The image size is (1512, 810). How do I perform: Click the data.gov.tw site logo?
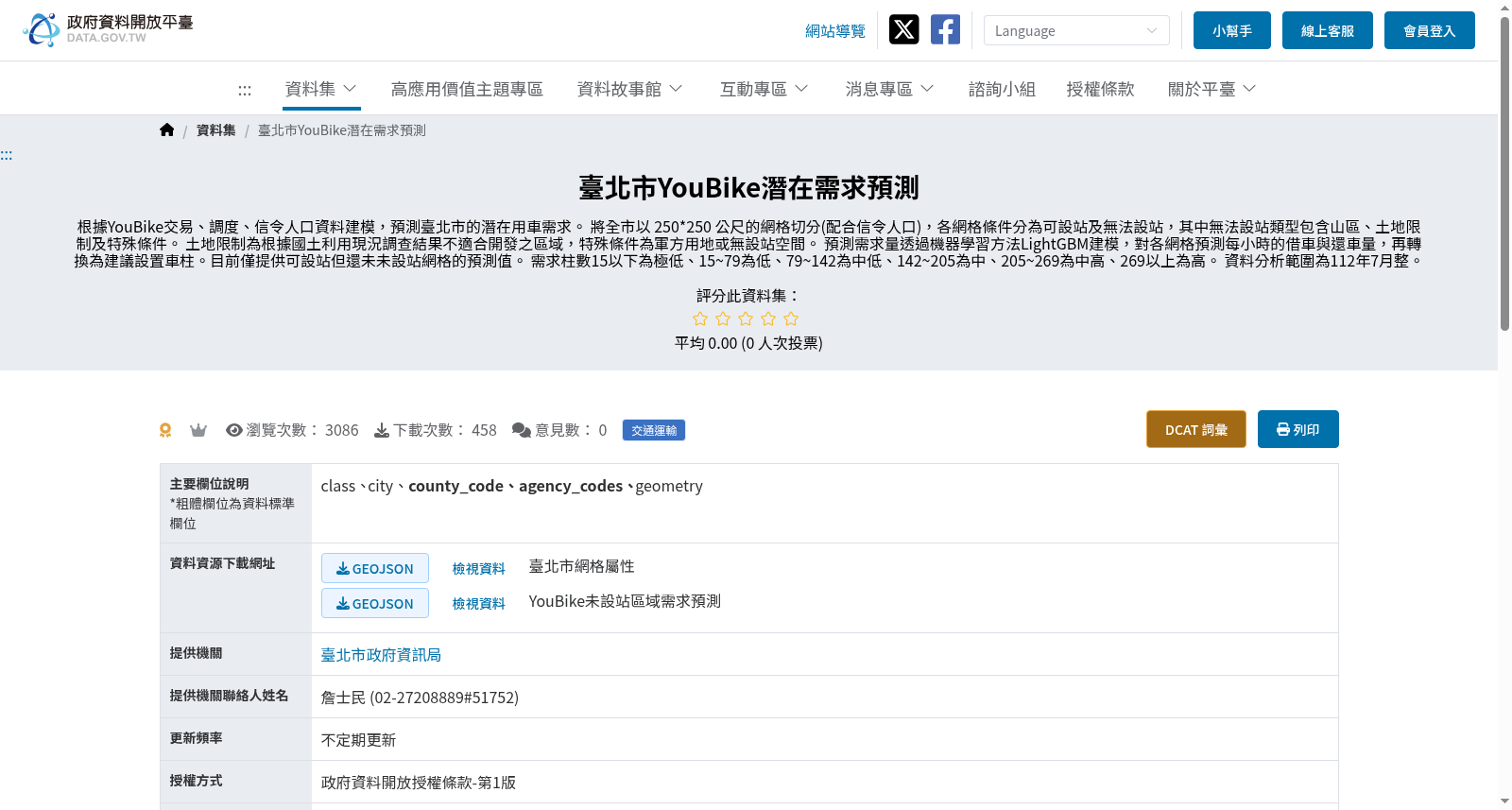(108, 29)
